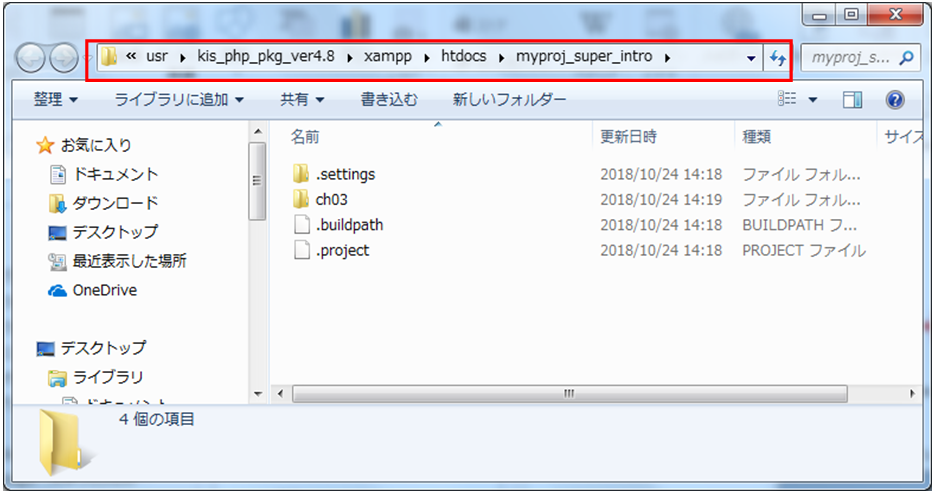This screenshot has width=932, height=492.
Task: Select ダウンロード in the favorites list
Action: tap(115, 203)
